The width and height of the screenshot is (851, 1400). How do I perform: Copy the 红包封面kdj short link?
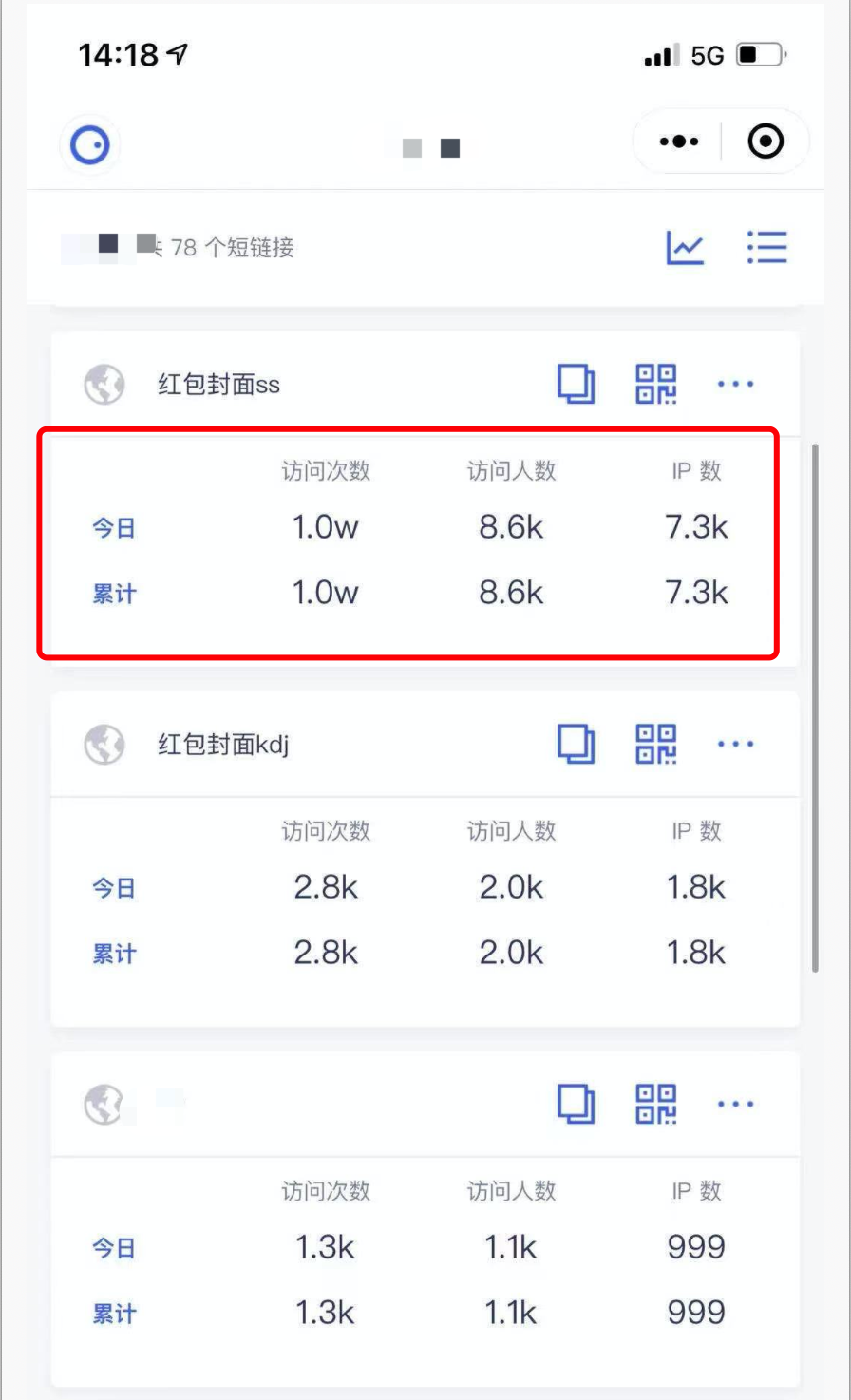click(x=576, y=745)
